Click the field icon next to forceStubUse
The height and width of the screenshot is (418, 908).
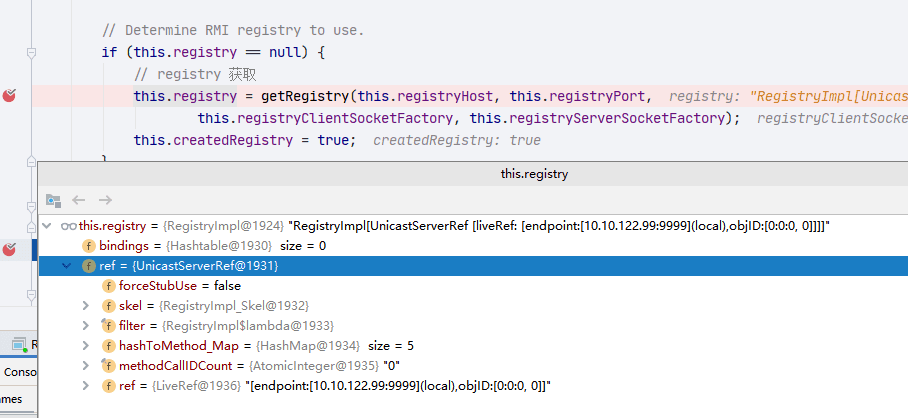(x=108, y=286)
